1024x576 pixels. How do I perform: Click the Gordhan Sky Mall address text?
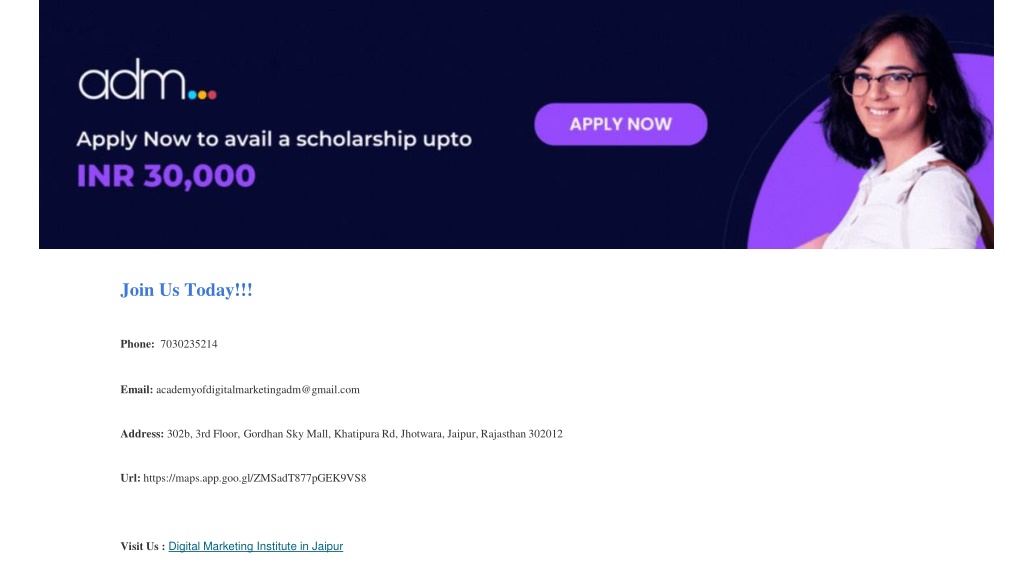click(x=364, y=434)
